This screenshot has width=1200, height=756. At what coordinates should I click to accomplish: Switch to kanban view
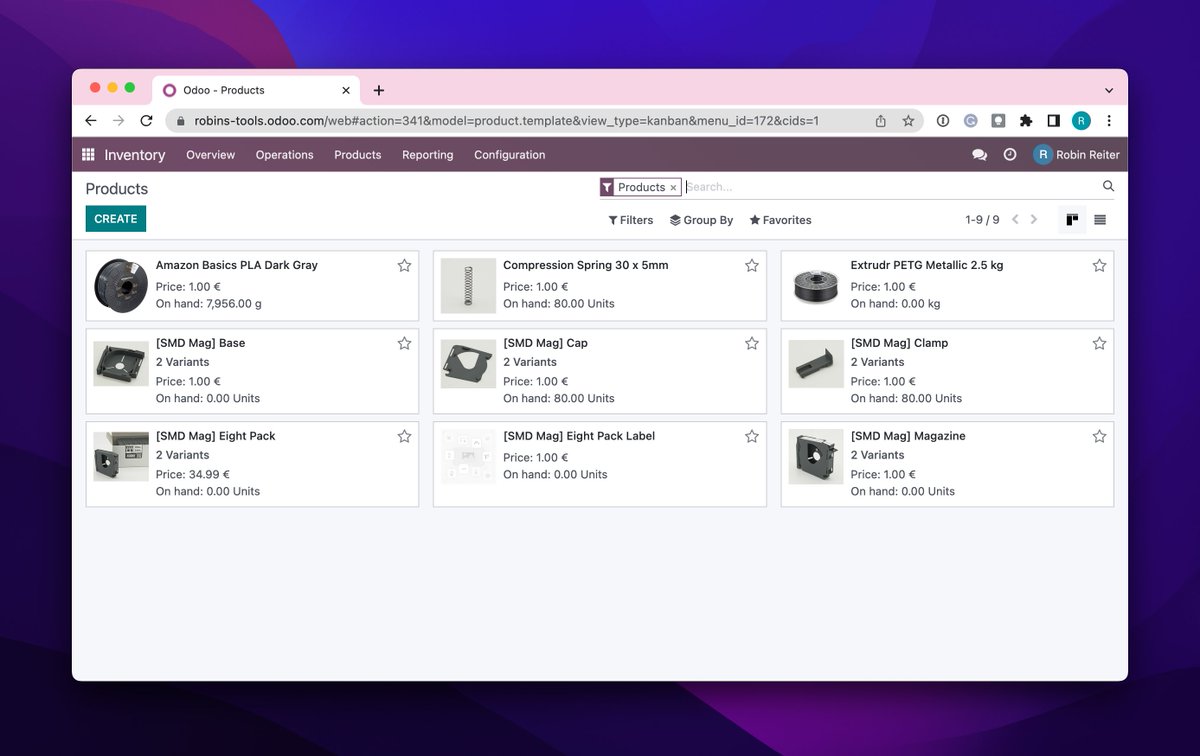tap(1072, 220)
